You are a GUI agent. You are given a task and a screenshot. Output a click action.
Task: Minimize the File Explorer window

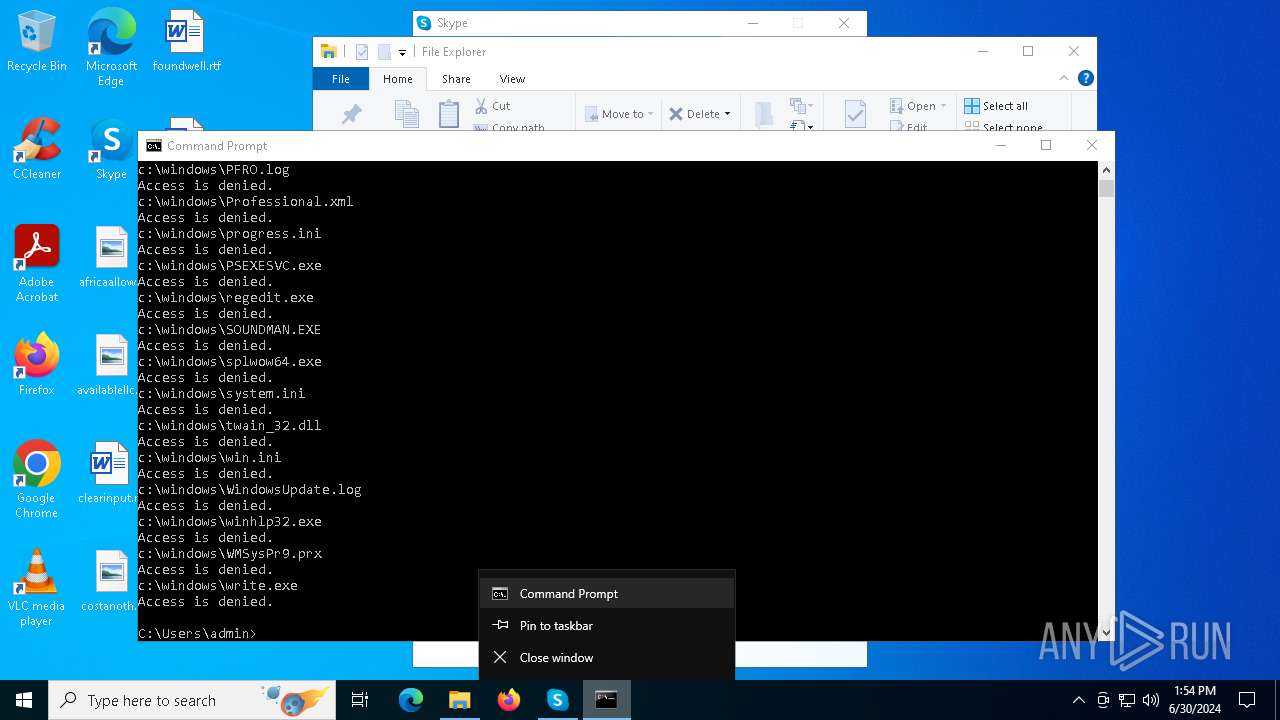pos(983,51)
